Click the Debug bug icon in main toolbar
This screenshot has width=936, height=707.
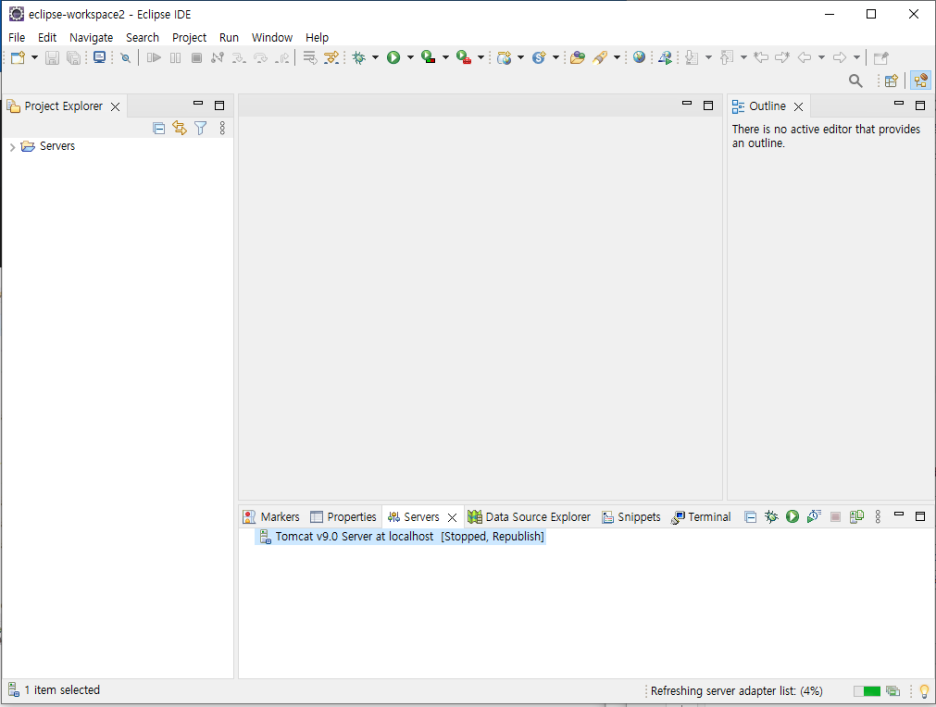tap(359, 58)
